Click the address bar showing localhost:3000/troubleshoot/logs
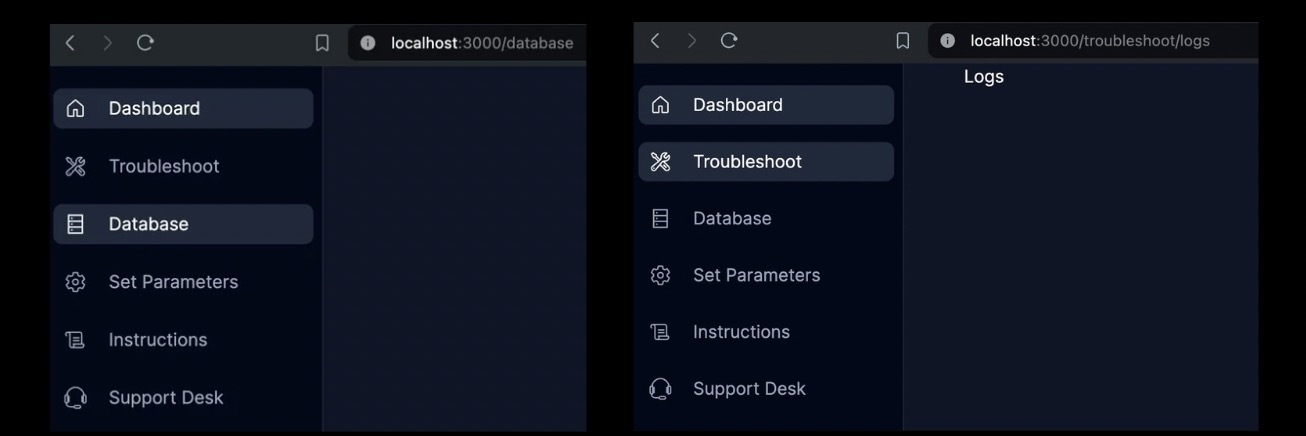This screenshot has width=1306, height=436. pyautogui.click(x=1090, y=41)
